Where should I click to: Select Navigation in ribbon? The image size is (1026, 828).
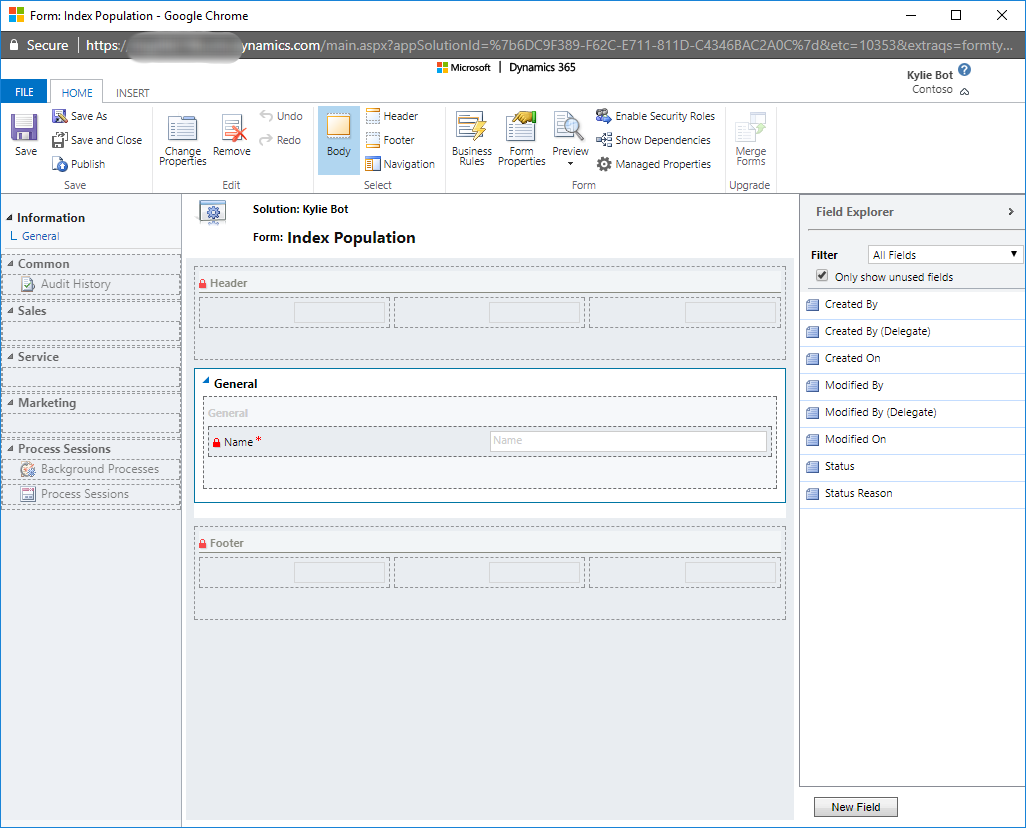click(x=400, y=164)
